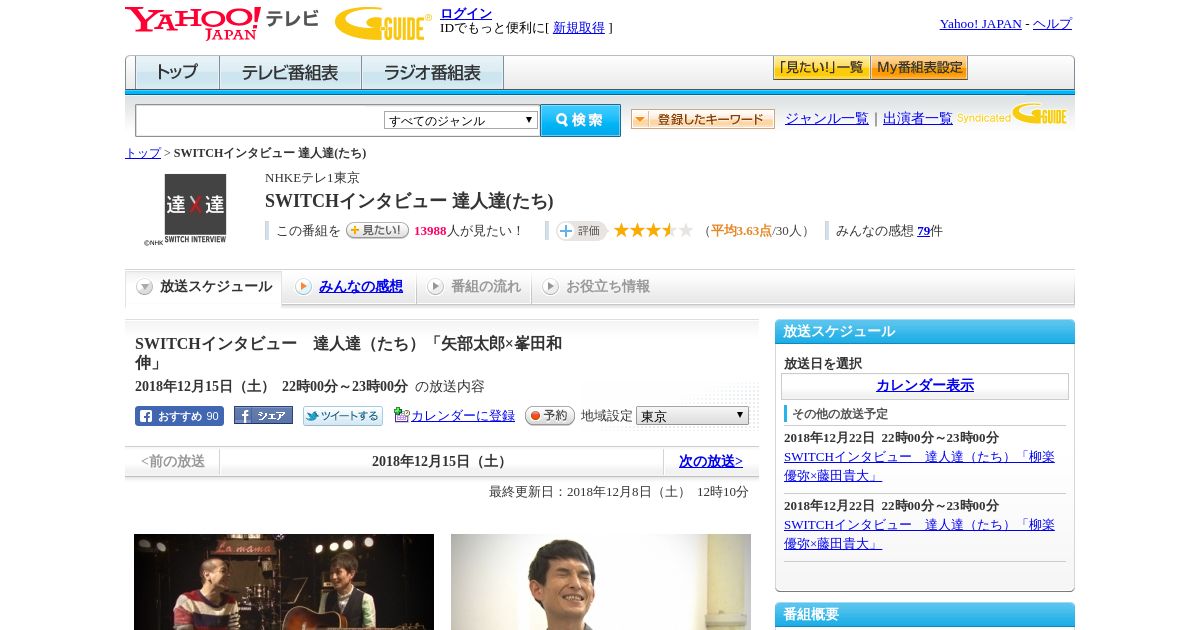Open the テレビ番組表 navigation tab
Image resolution: width=1200 pixels, height=630 pixels.
point(290,73)
